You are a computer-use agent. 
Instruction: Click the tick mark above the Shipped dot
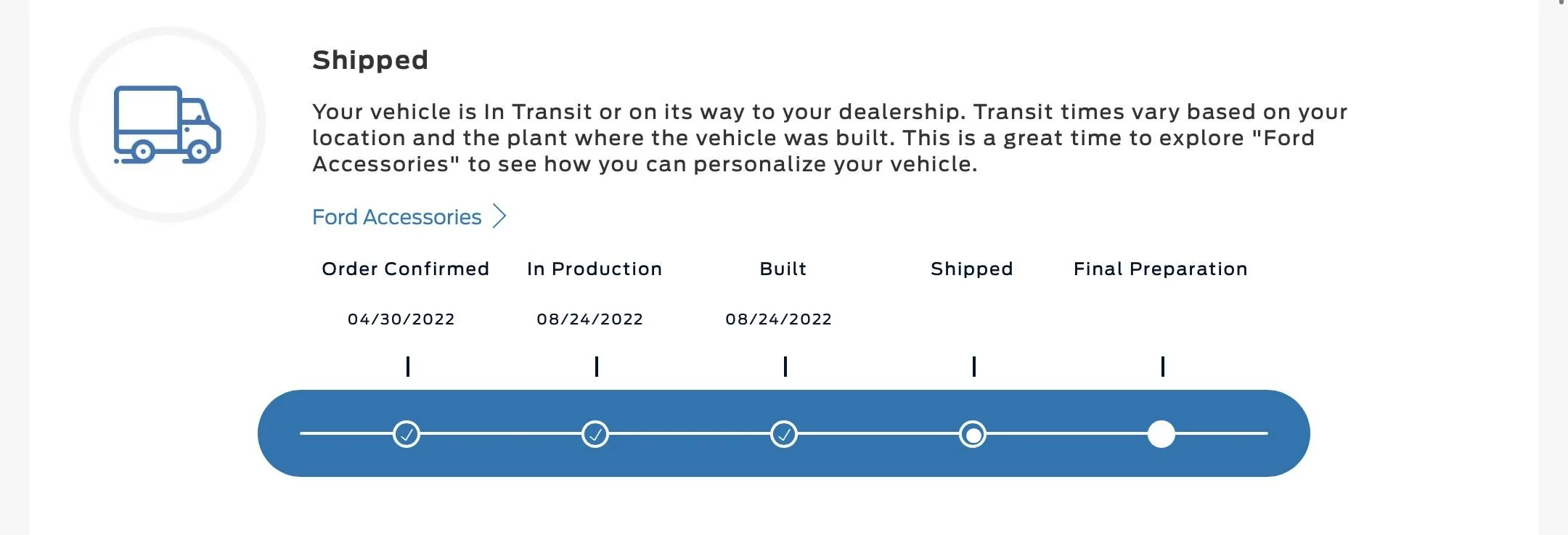(974, 367)
